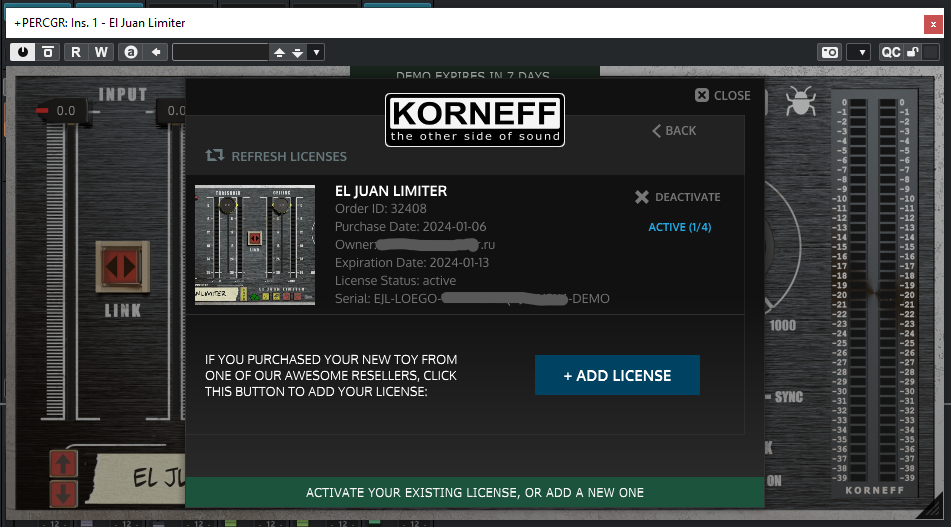Click the red up arrow button
The width and height of the screenshot is (951, 527).
click(63, 465)
